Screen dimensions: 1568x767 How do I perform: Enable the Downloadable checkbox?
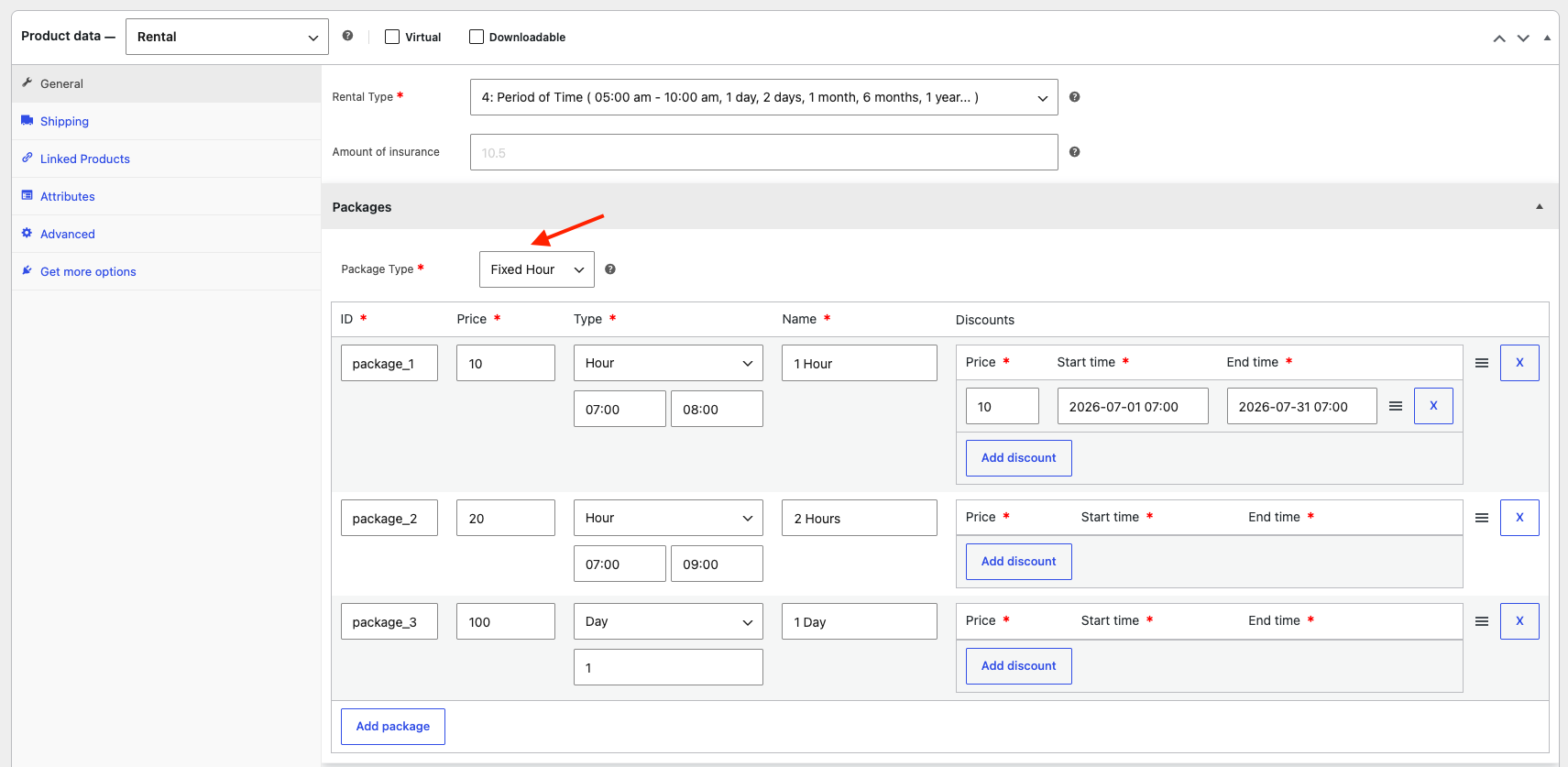click(x=477, y=37)
